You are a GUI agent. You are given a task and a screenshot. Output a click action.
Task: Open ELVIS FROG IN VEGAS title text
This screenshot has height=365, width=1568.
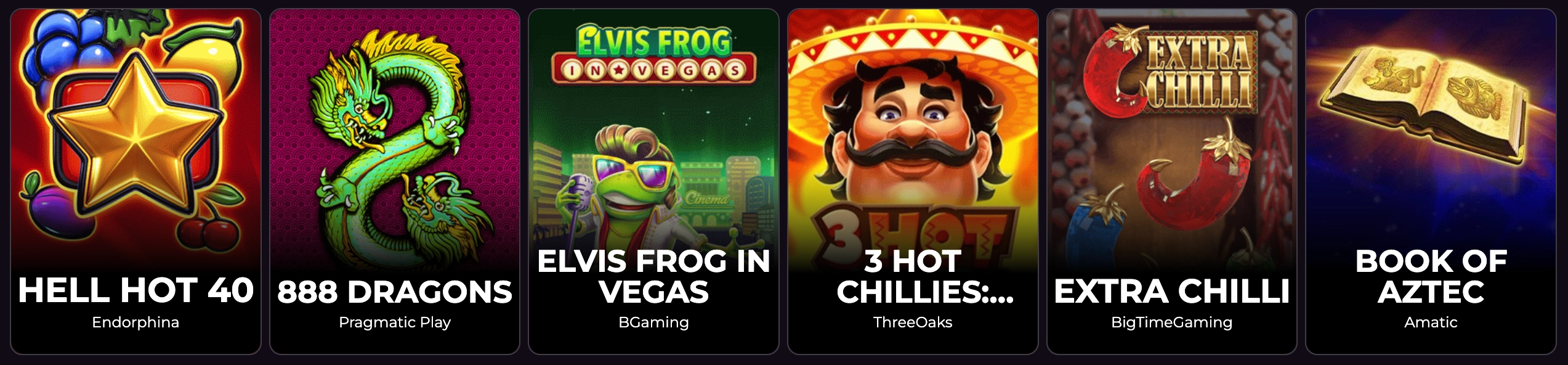coord(653,276)
